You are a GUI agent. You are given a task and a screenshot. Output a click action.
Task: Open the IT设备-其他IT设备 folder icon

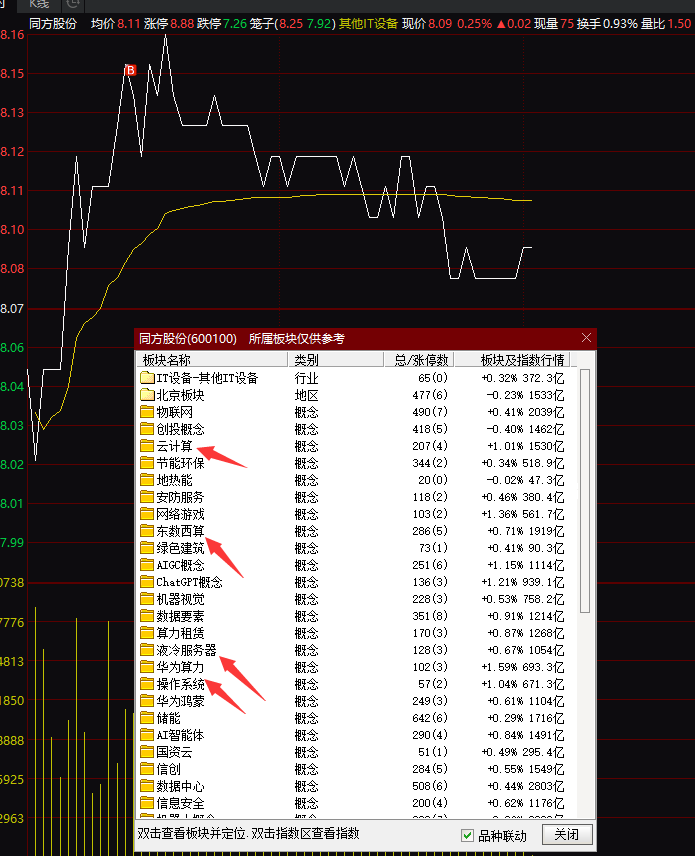(x=147, y=378)
